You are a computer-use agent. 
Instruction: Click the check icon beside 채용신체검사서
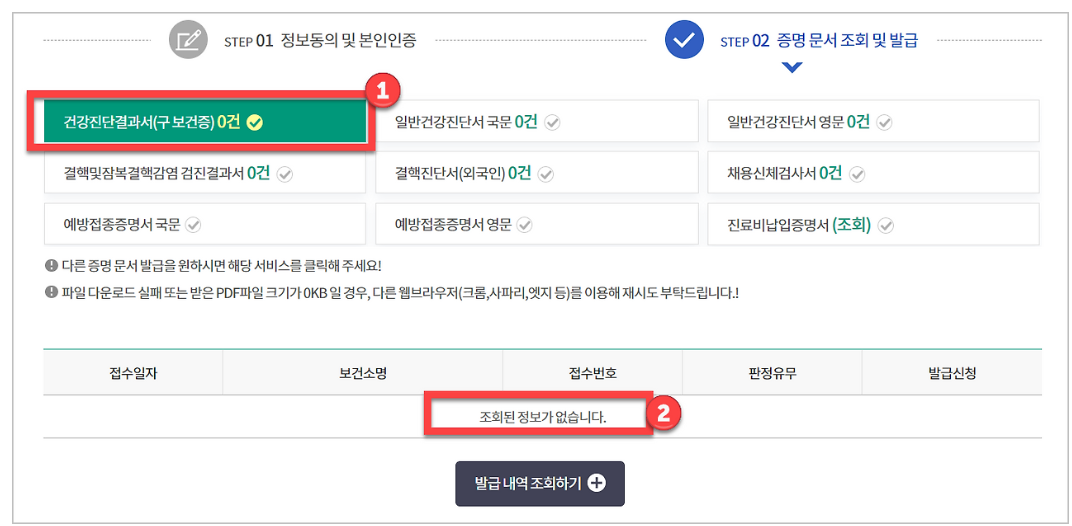857,174
